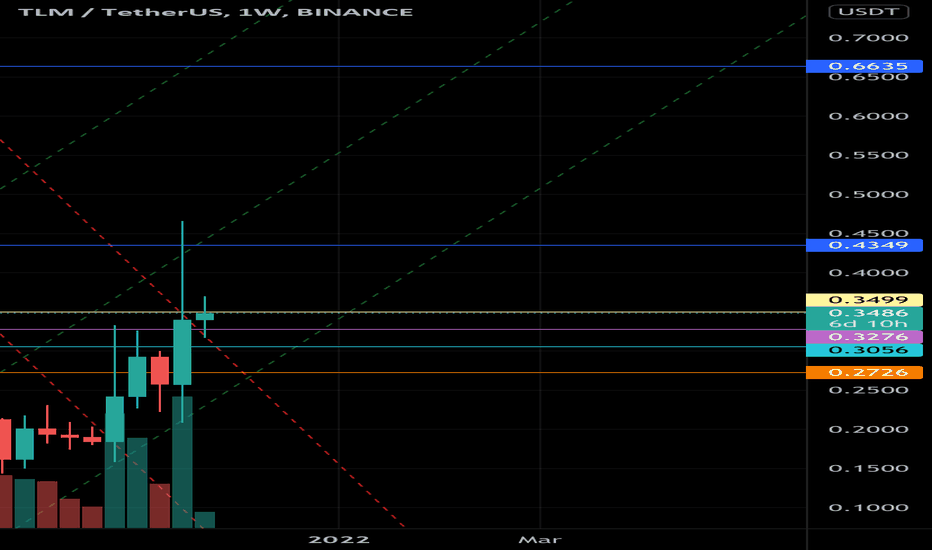Click the green 0.3486 current price label
Screen dimensions: 932x550
point(864,318)
